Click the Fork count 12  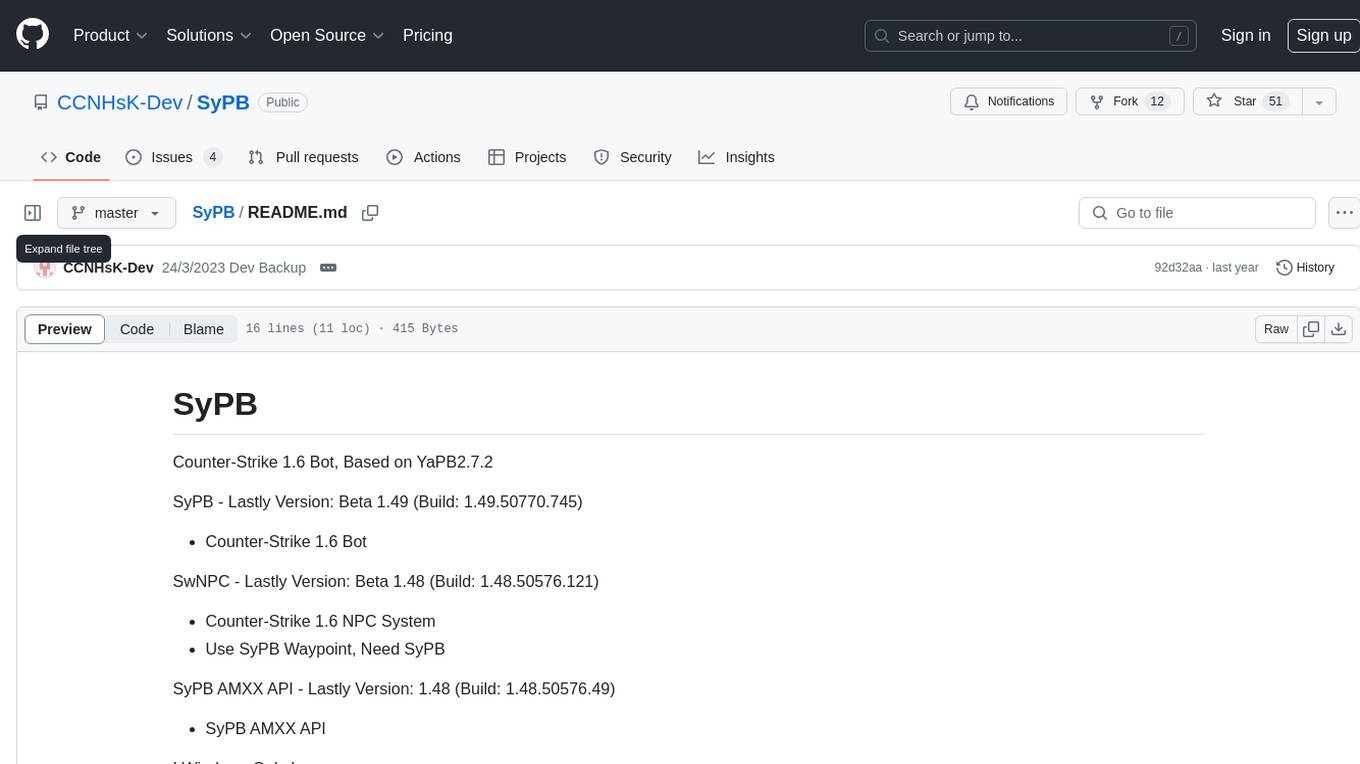[x=1157, y=102]
